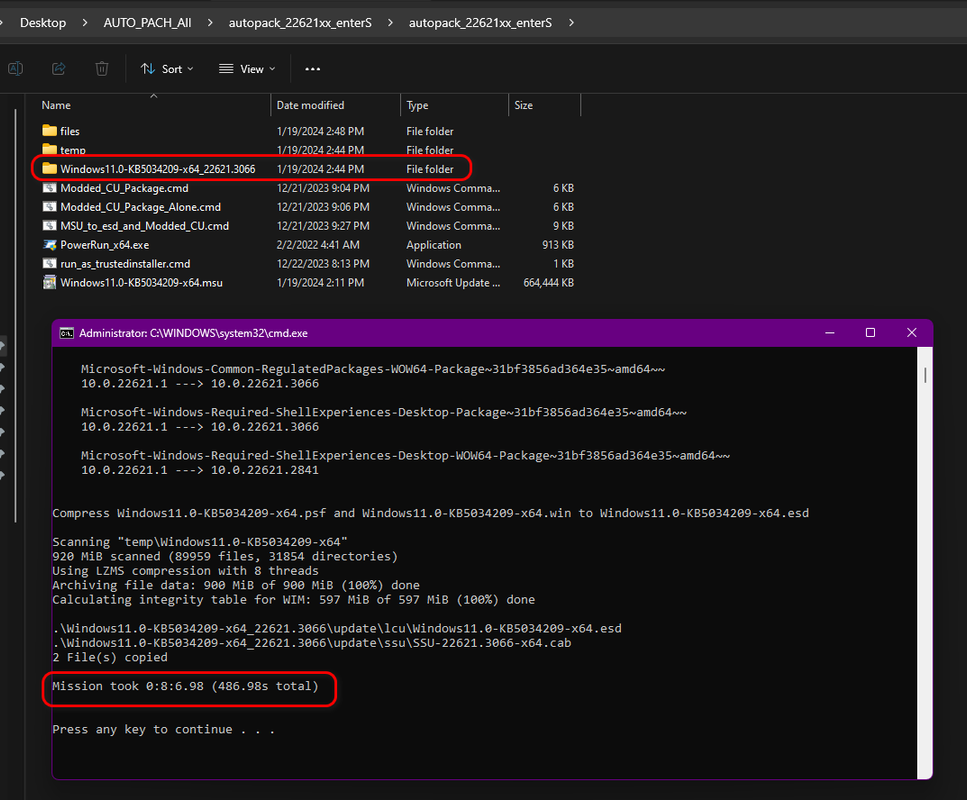This screenshot has height=800, width=967.
Task: Select MSU_to_esd_and_Modded_CU.cmd file icon
Action: (50, 226)
